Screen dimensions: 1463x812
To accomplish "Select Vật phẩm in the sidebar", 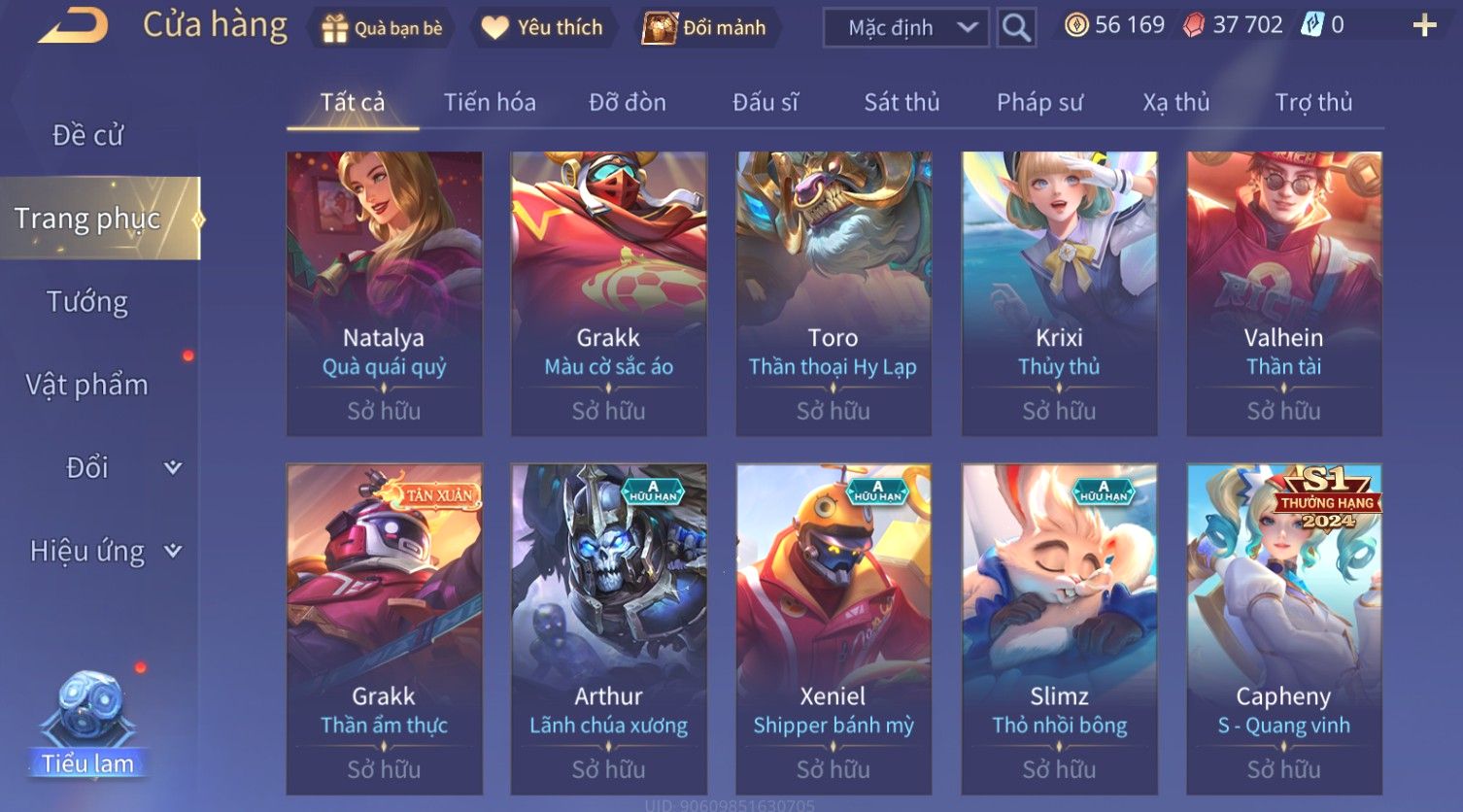I will coord(87,386).
